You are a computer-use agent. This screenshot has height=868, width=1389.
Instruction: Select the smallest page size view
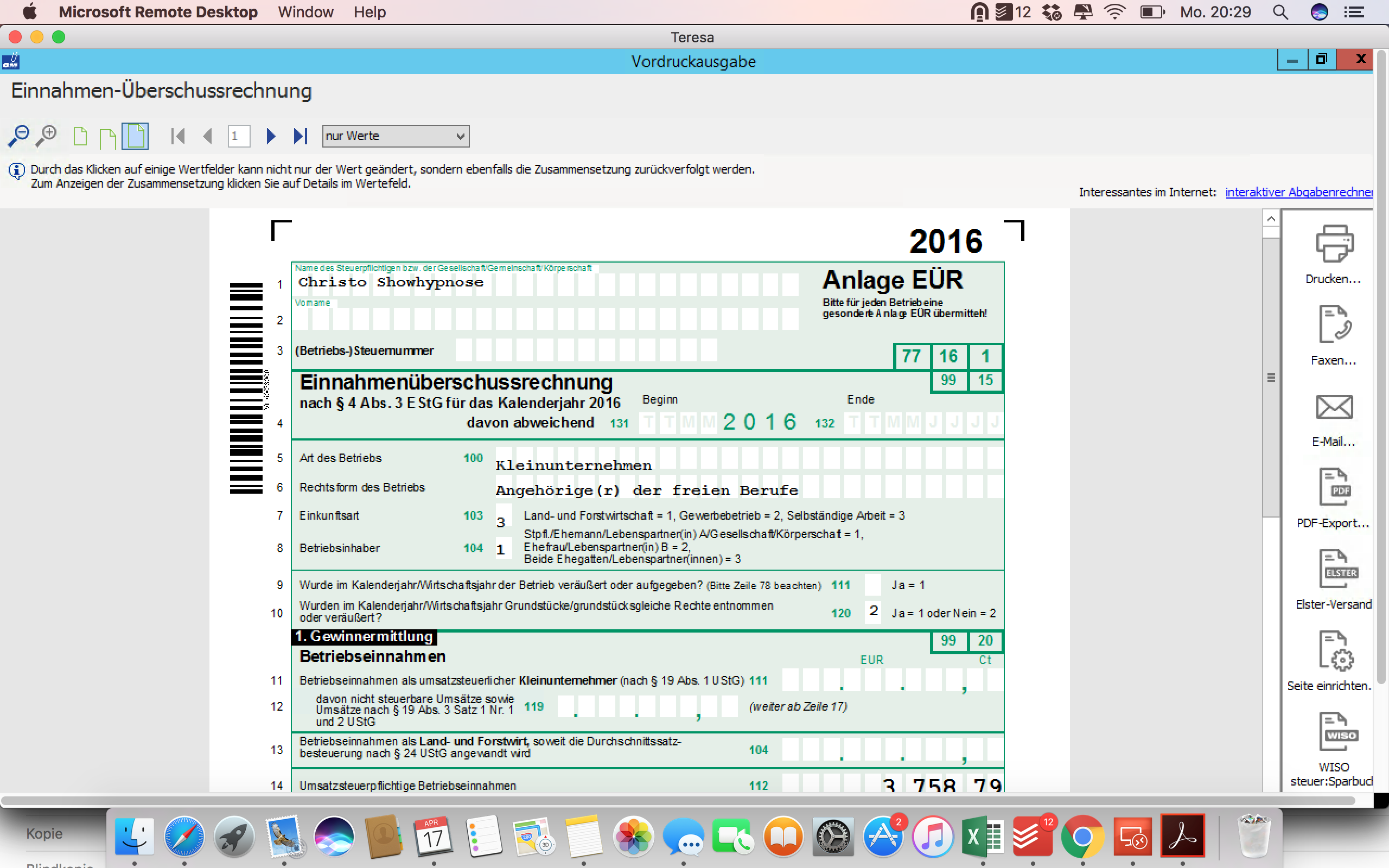[x=80, y=137]
